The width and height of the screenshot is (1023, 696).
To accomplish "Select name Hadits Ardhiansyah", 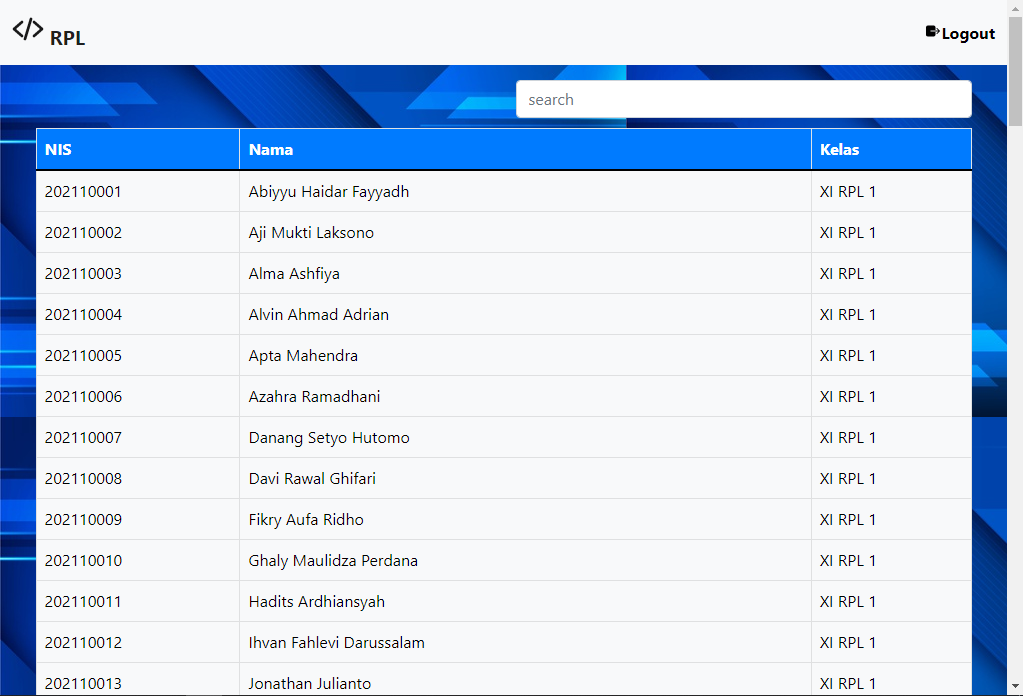I will coord(316,603).
